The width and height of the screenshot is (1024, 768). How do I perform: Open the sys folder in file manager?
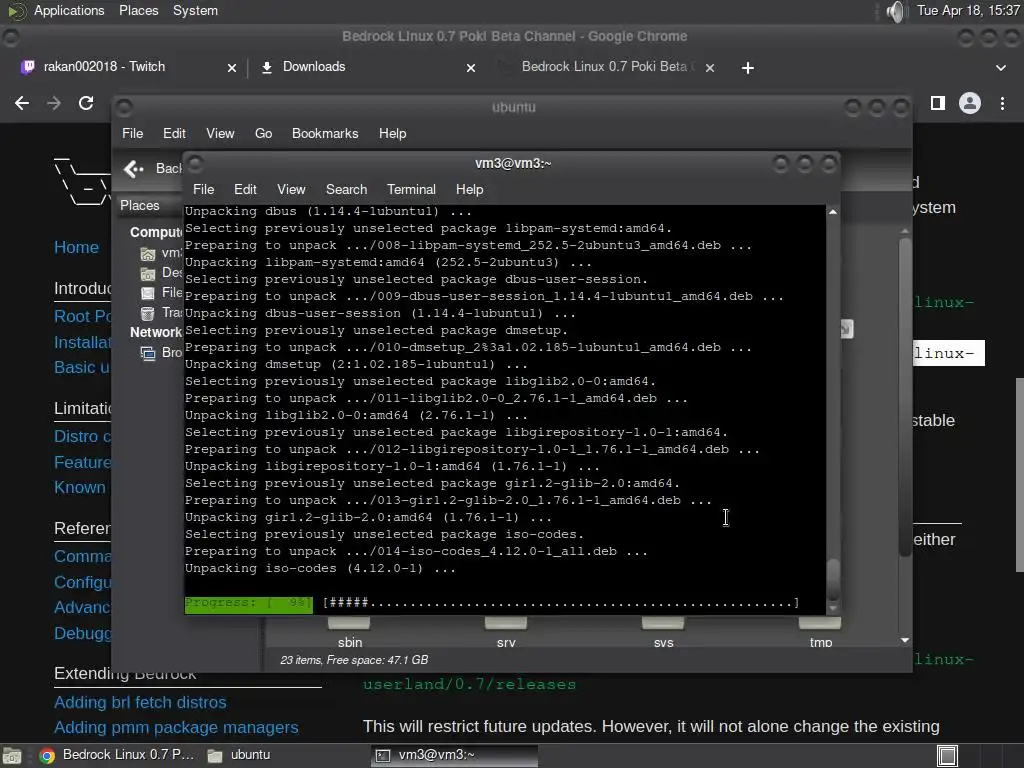point(664,632)
